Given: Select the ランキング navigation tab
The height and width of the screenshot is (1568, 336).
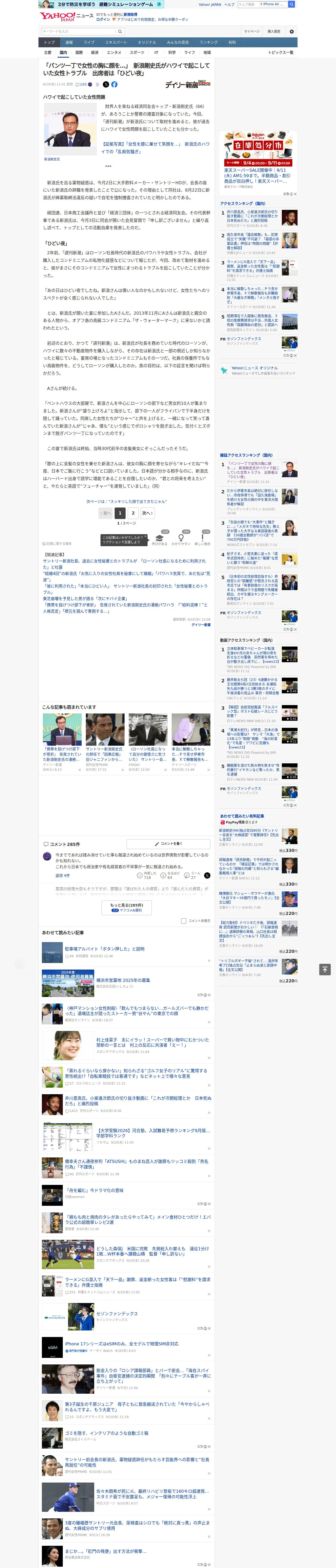Looking at the screenshot, I should click(x=209, y=43).
